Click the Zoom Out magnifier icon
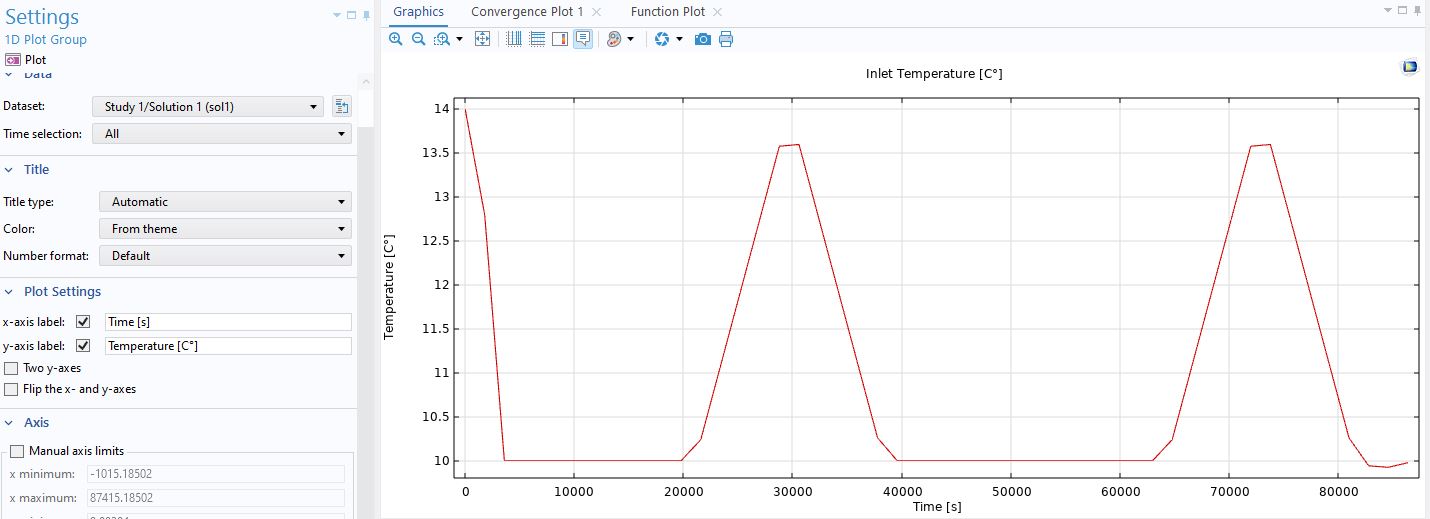 pyautogui.click(x=418, y=39)
